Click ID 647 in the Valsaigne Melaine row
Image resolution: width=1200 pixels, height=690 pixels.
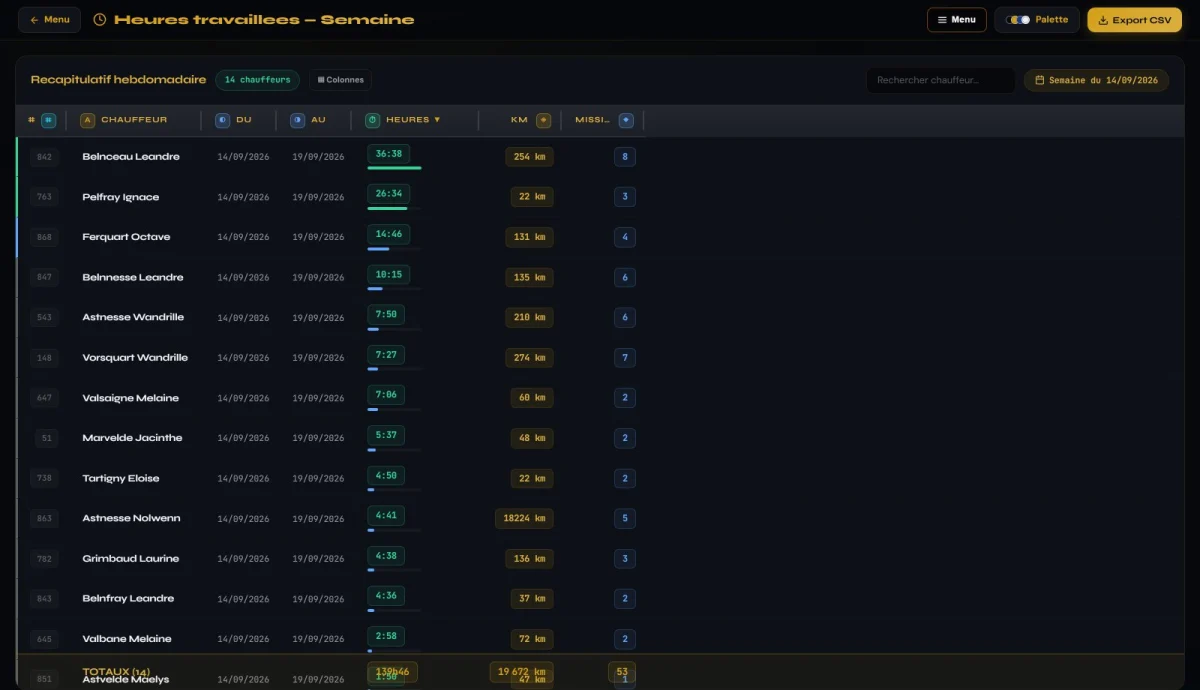coord(44,398)
